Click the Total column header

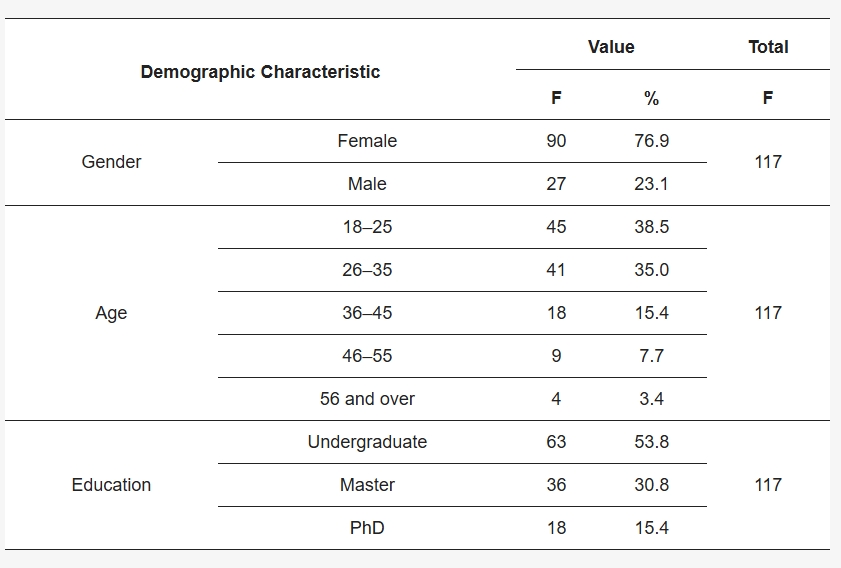[x=768, y=47]
